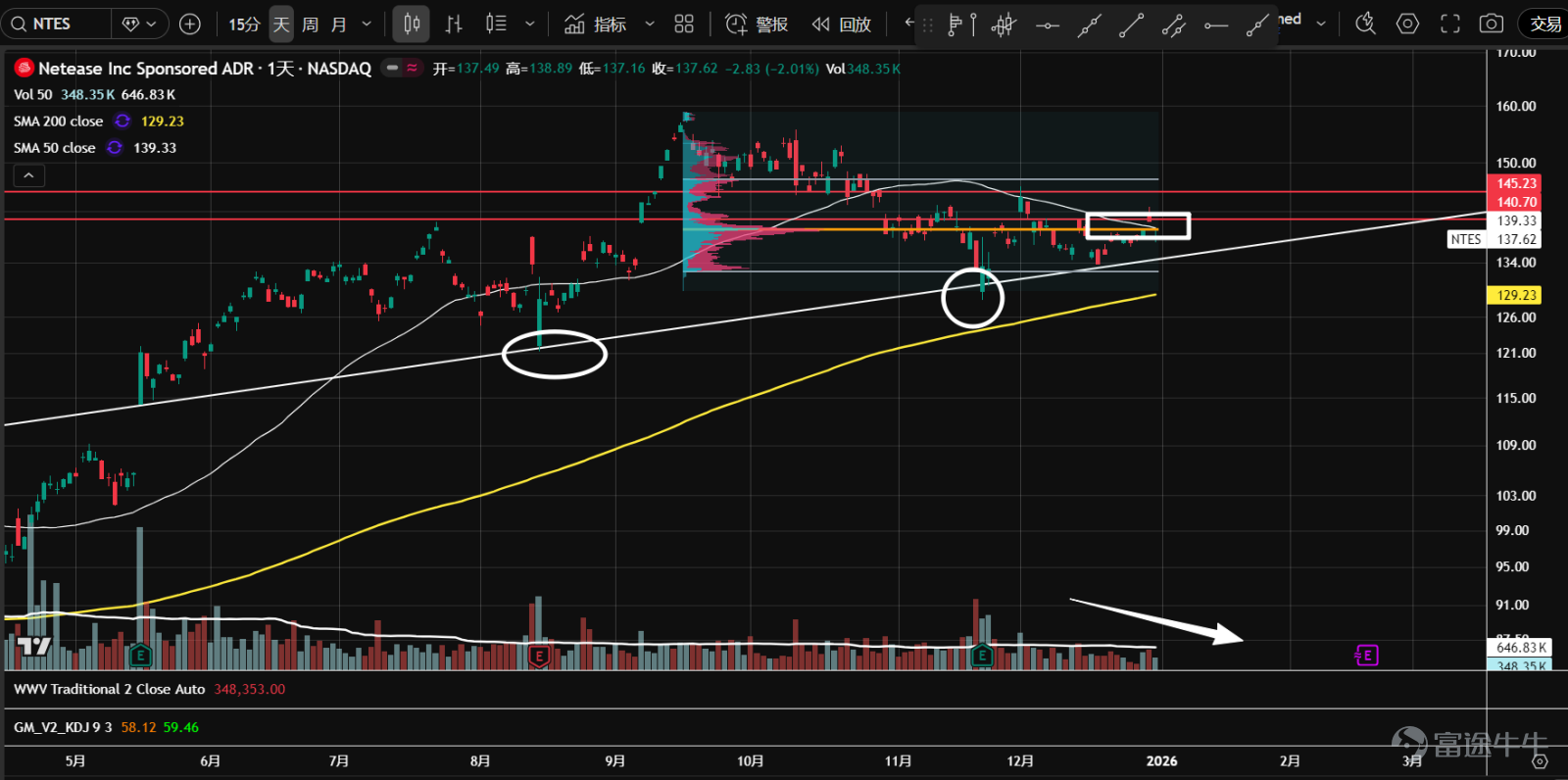The width and height of the screenshot is (1568, 780).
Task: Click the red earnings E marker near August
Action: coord(538,655)
